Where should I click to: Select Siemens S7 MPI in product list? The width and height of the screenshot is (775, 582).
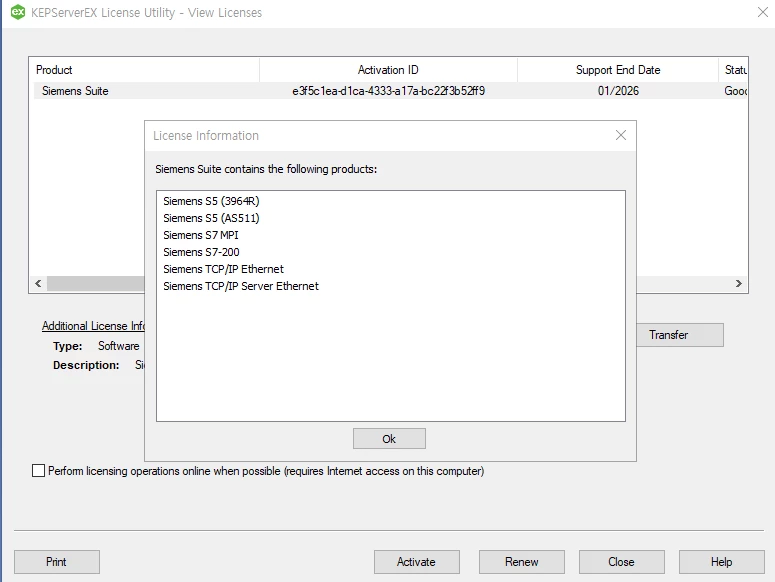[201, 235]
